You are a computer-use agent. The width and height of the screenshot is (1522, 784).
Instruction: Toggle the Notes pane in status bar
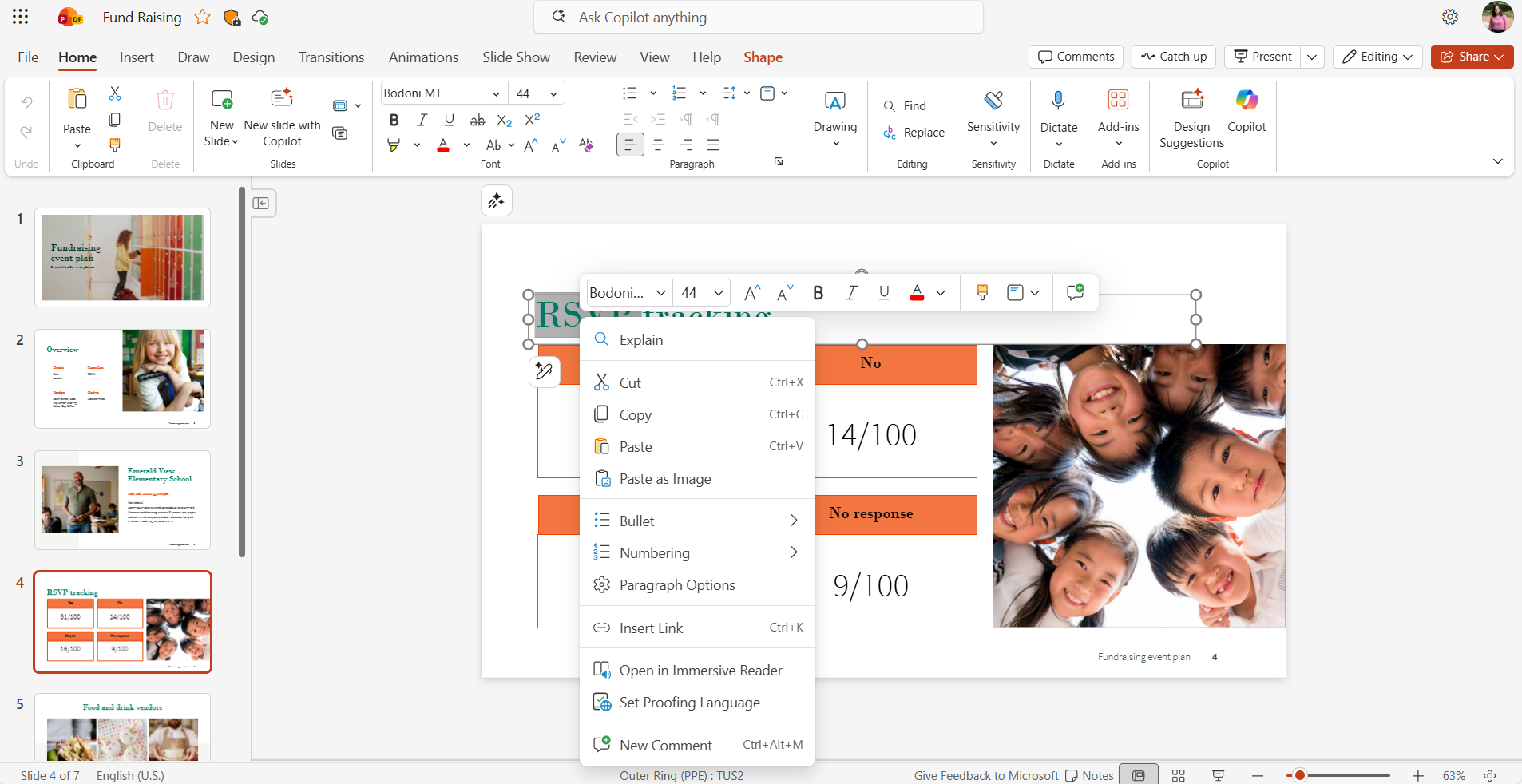1089,775
